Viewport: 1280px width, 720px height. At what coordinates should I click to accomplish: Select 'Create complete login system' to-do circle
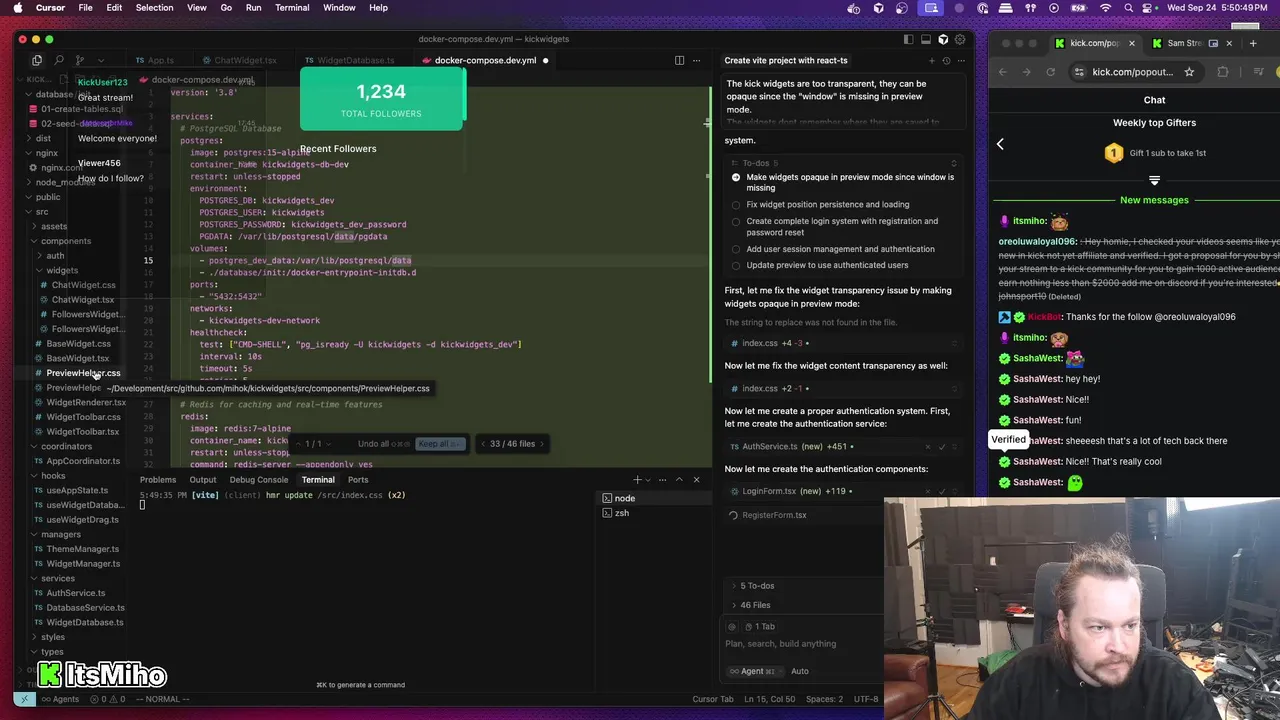736,222
